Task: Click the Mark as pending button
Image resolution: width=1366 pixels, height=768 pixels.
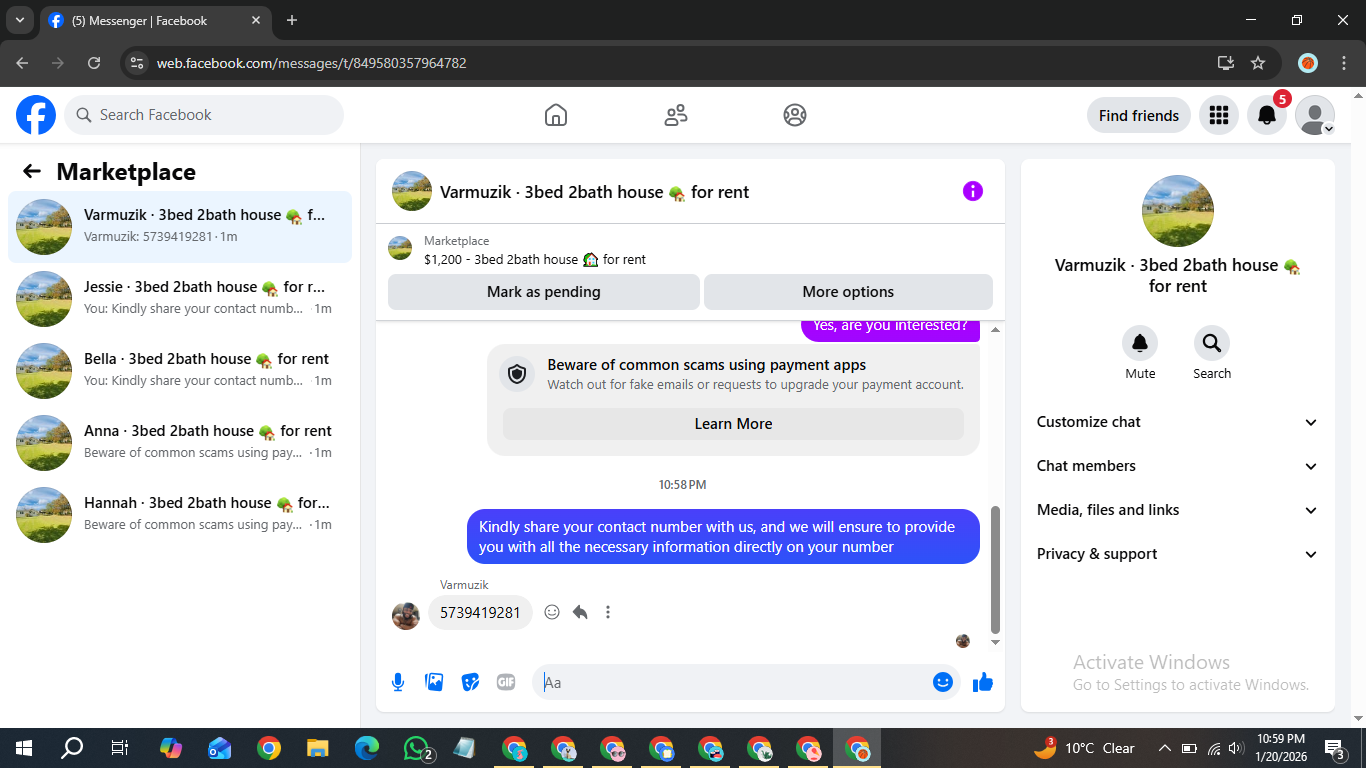Action: click(544, 292)
